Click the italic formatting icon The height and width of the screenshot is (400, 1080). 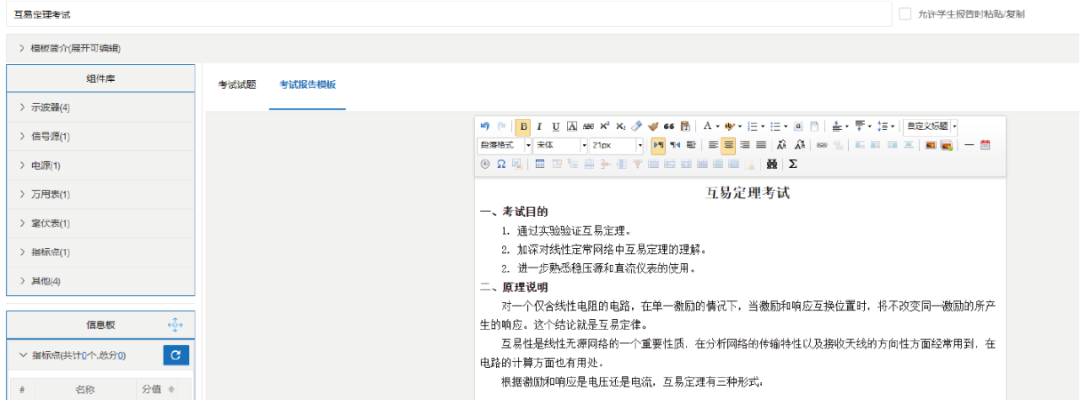[539, 127]
